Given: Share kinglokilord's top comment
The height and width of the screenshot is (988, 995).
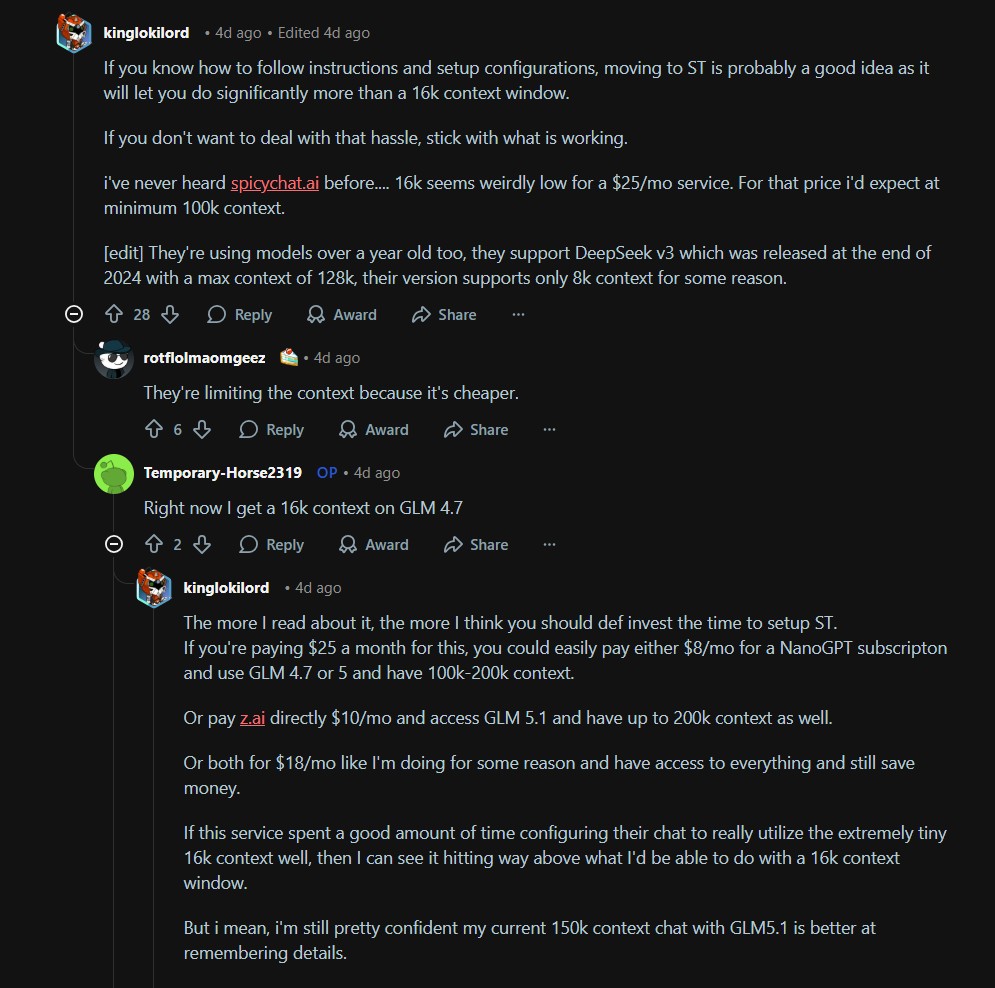Looking at the screenshot, I should point(444,315).
